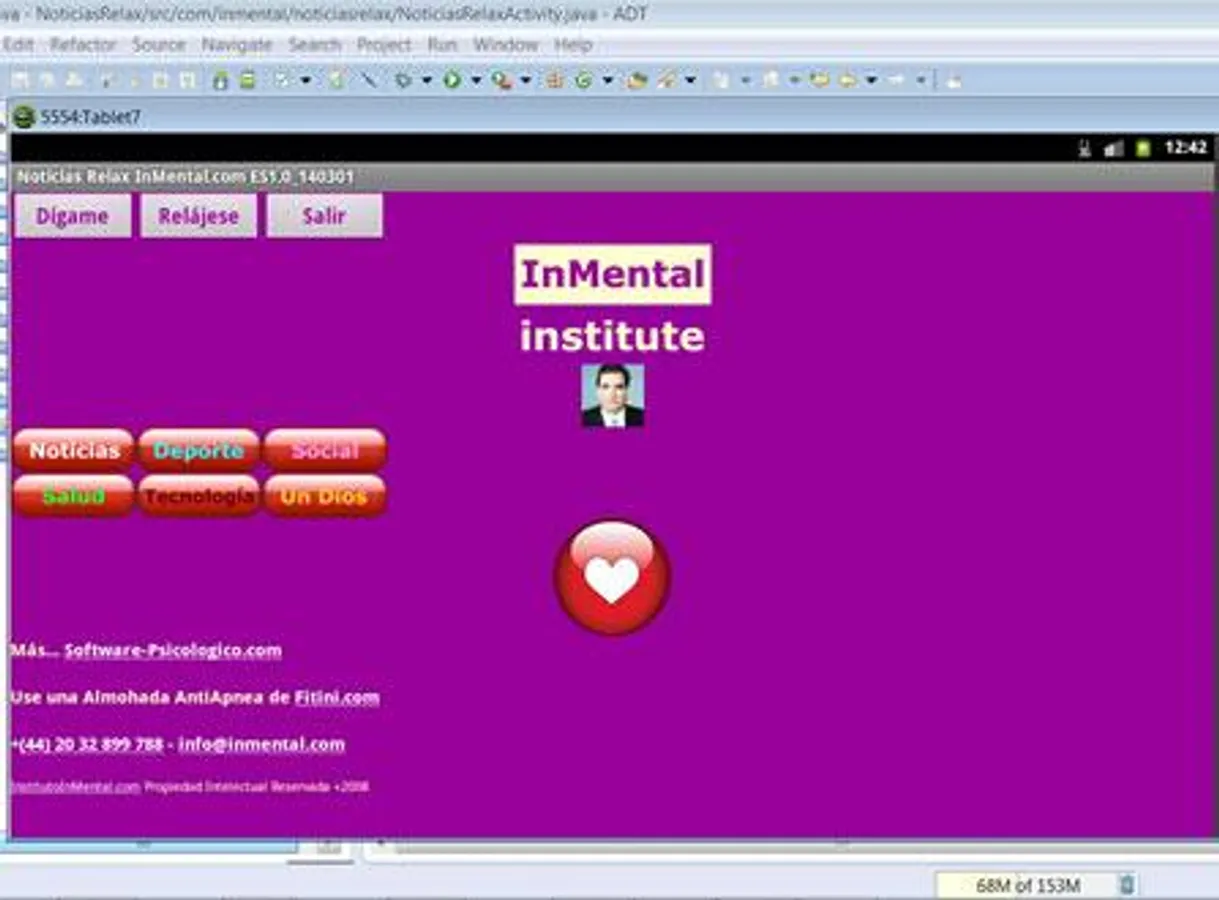This screenshot has width=1219, height=900.
Task: Open the Search menu
Action: pos(315,45)
